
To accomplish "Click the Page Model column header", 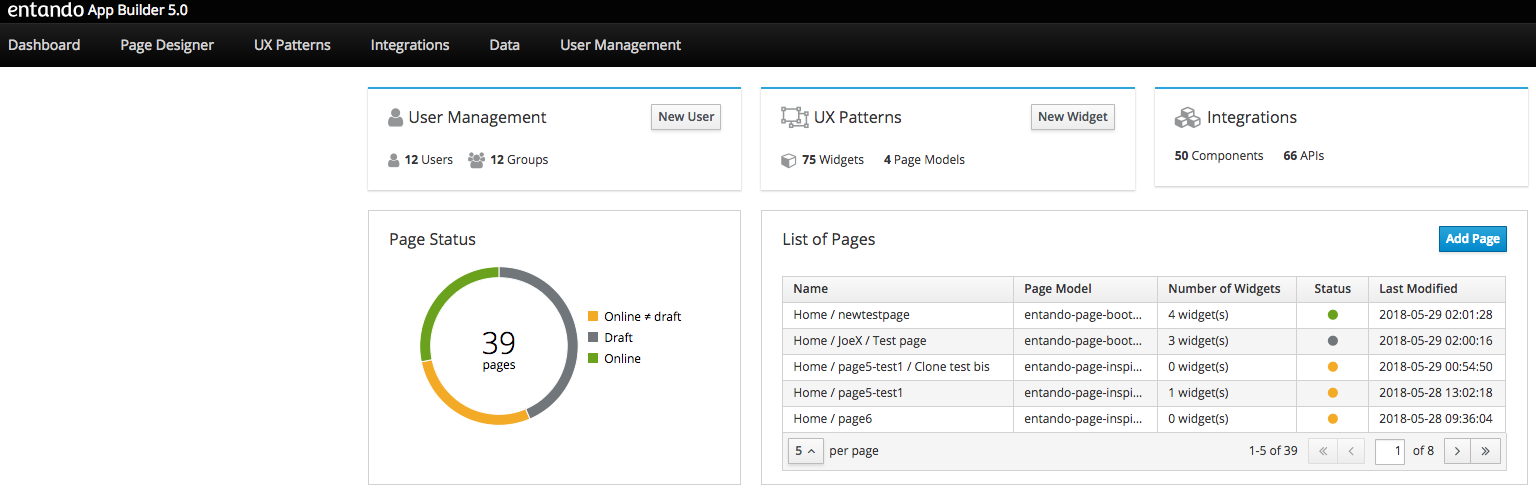I will pyautogui.click(x=1085, y=289).
